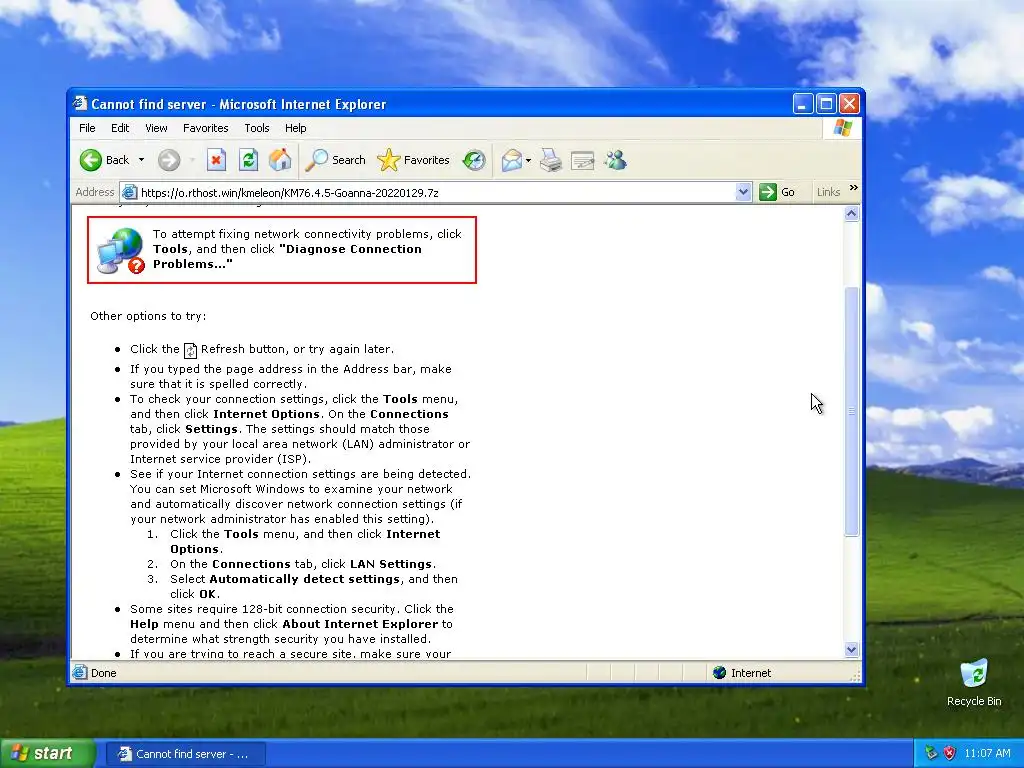The image size is (1024, 768).
Task: Click the "LAN Settings" bold text
Action: tap(391, 564)
